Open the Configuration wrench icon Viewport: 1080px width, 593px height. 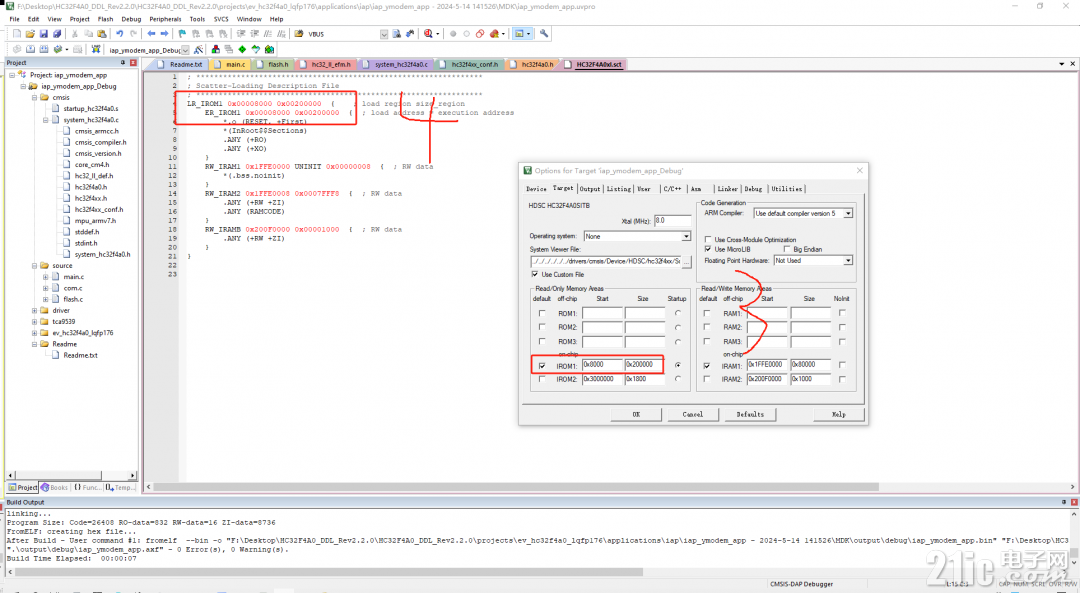[x=544, y=34]
